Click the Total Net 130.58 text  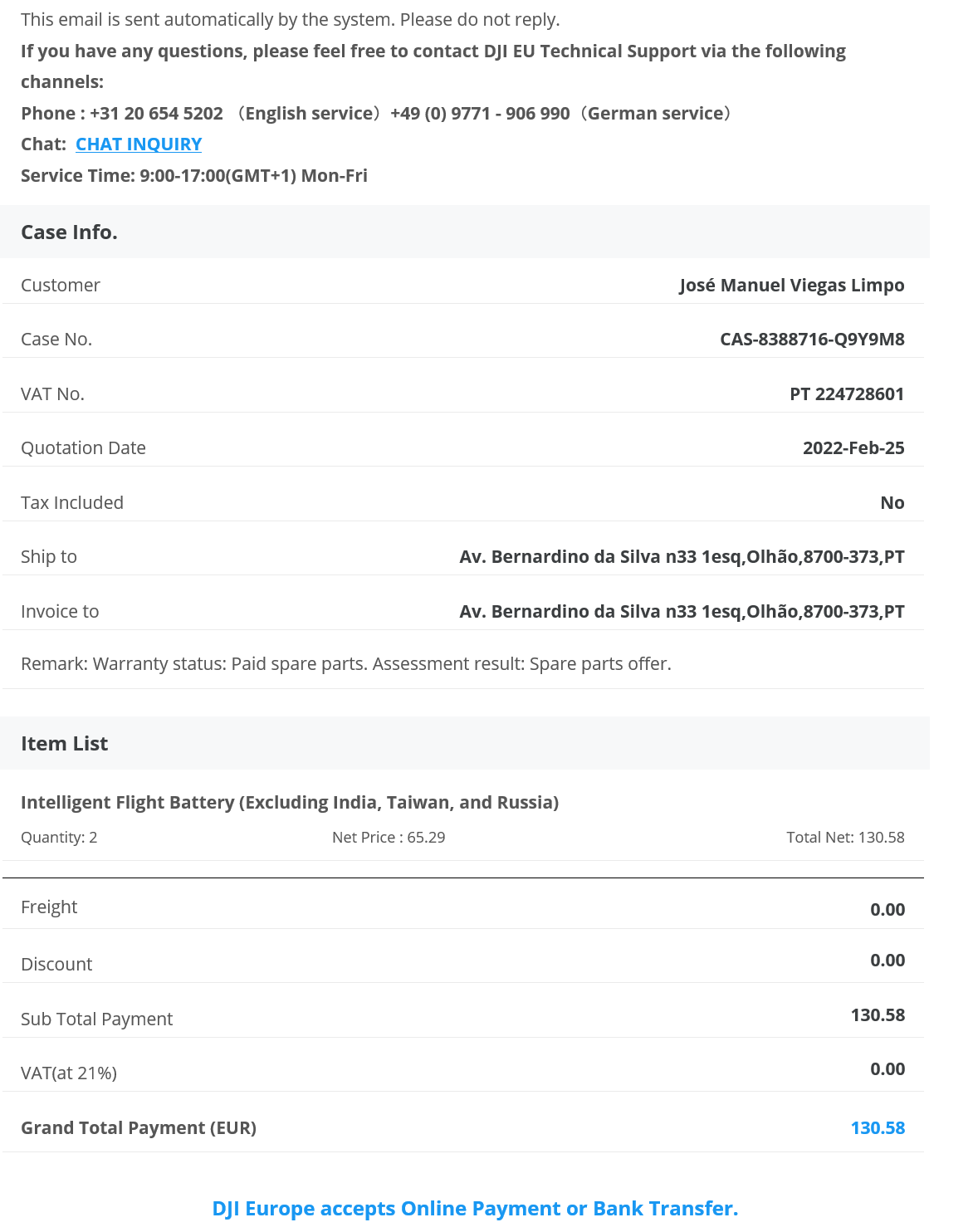(x=845, y=838)
